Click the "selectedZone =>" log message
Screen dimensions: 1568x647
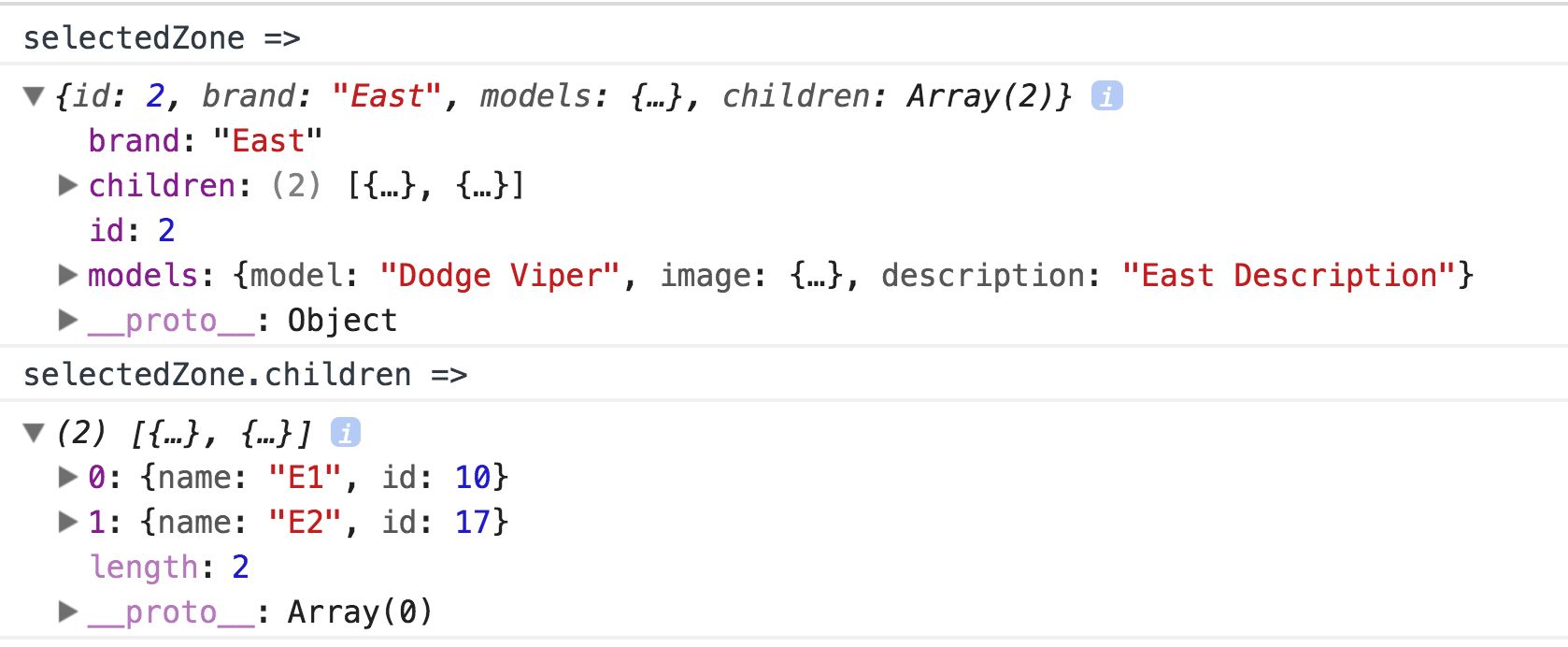(x=162, y=38)
